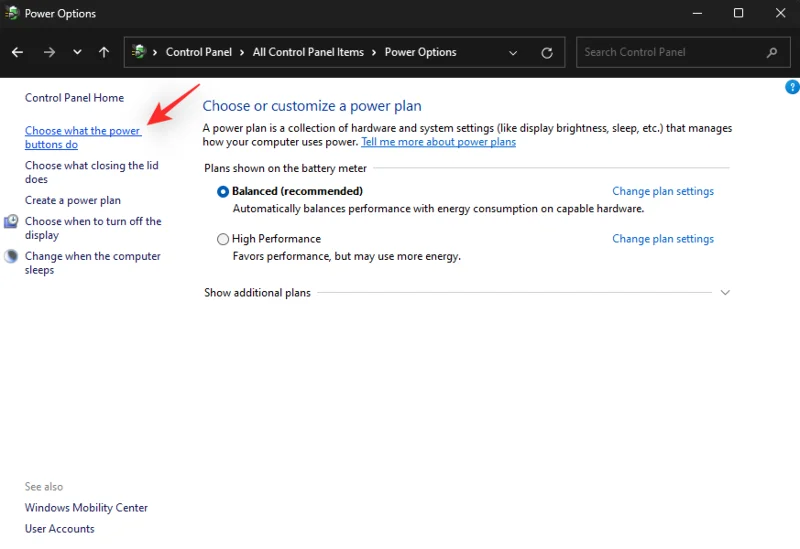Change plan settings for Balanced plan
Viewport: 800px width, 549px height.
(x=662, y=191)
